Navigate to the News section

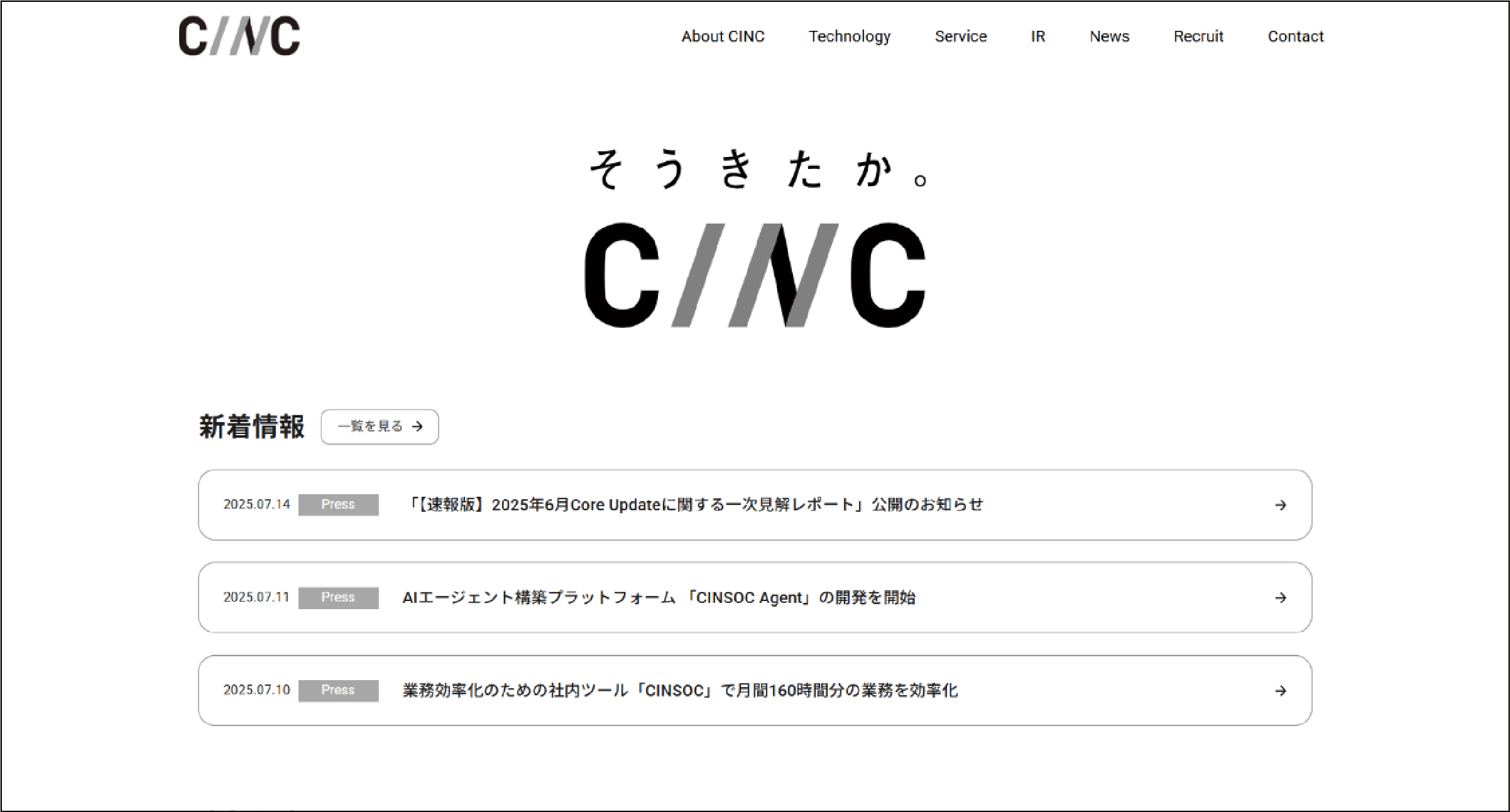[x=1109, y=36]
